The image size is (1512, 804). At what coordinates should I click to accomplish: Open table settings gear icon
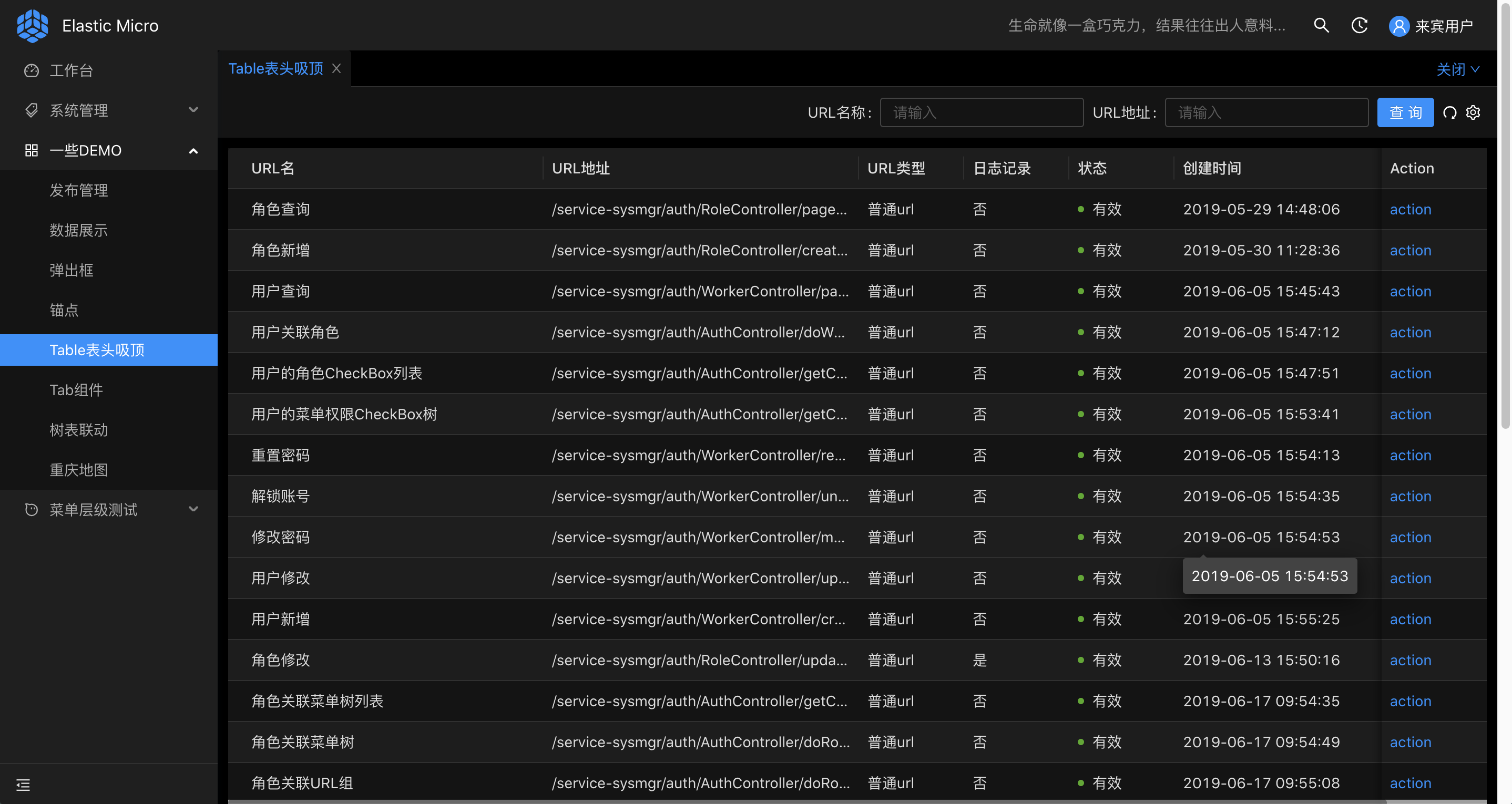coord(1473,112)
